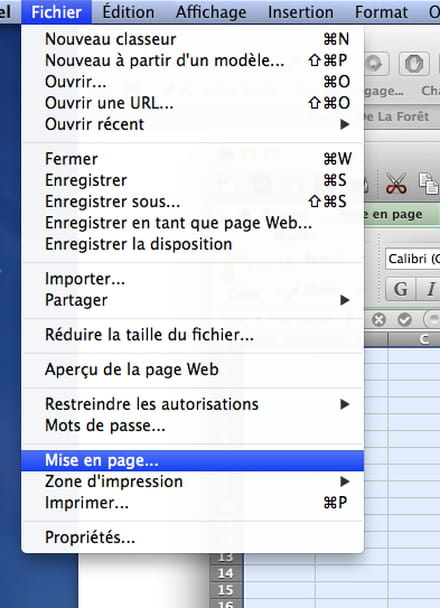Viewport: 440px width, 608px height.
Task: Select Mise en page menu entry
Action: (193, 461)
